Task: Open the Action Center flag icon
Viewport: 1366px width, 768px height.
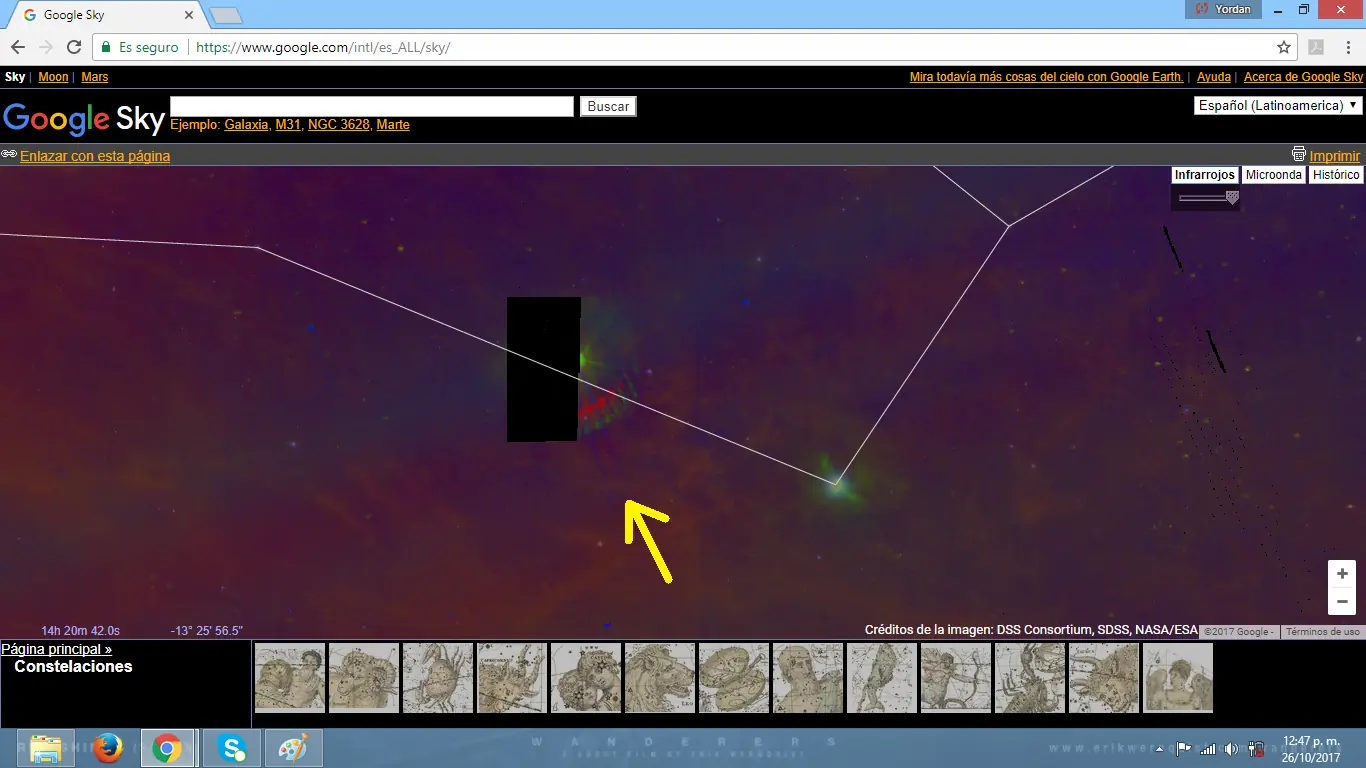Action: point(1183,748)
